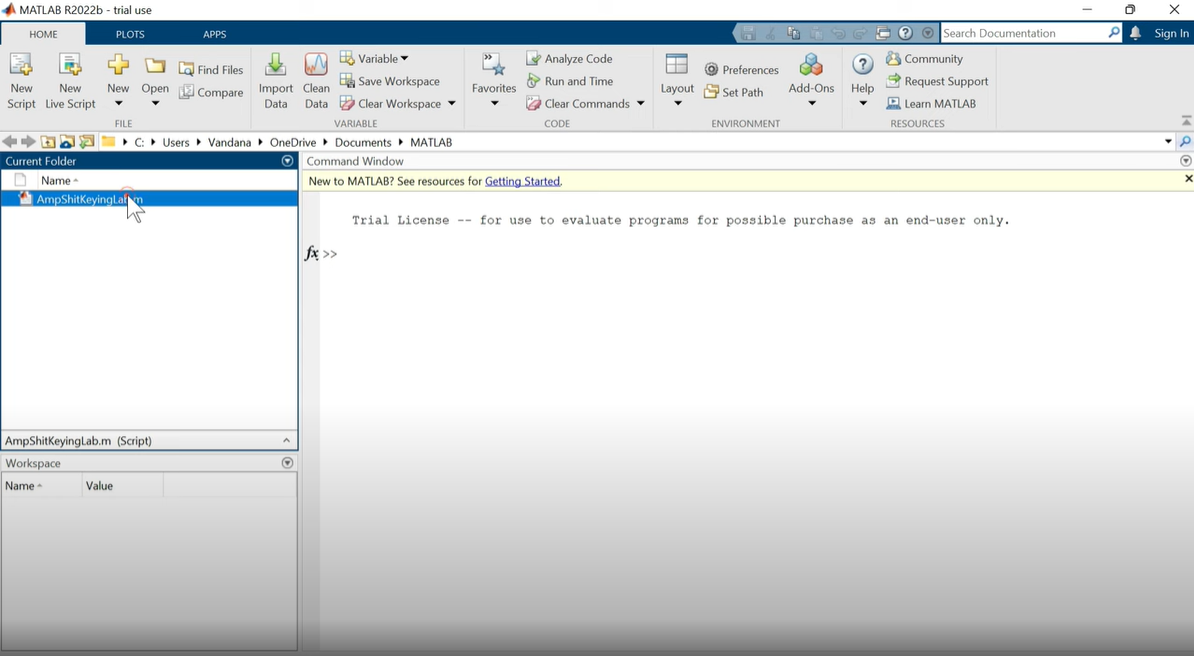
Task: Click Analyze Code
Action: pos(570,59)
